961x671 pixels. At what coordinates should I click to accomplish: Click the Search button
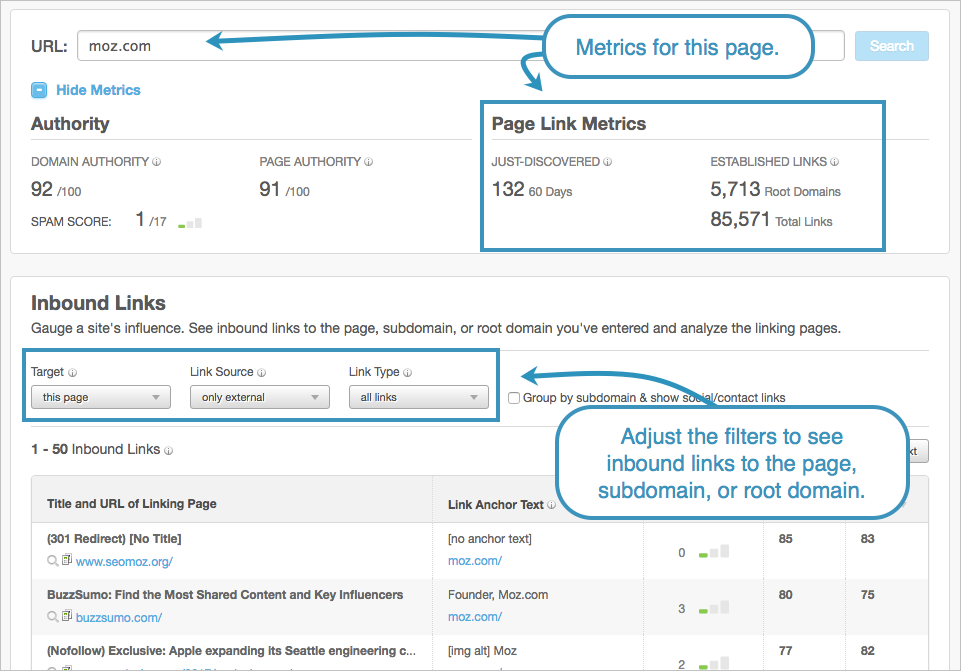(x=891, y=46)
